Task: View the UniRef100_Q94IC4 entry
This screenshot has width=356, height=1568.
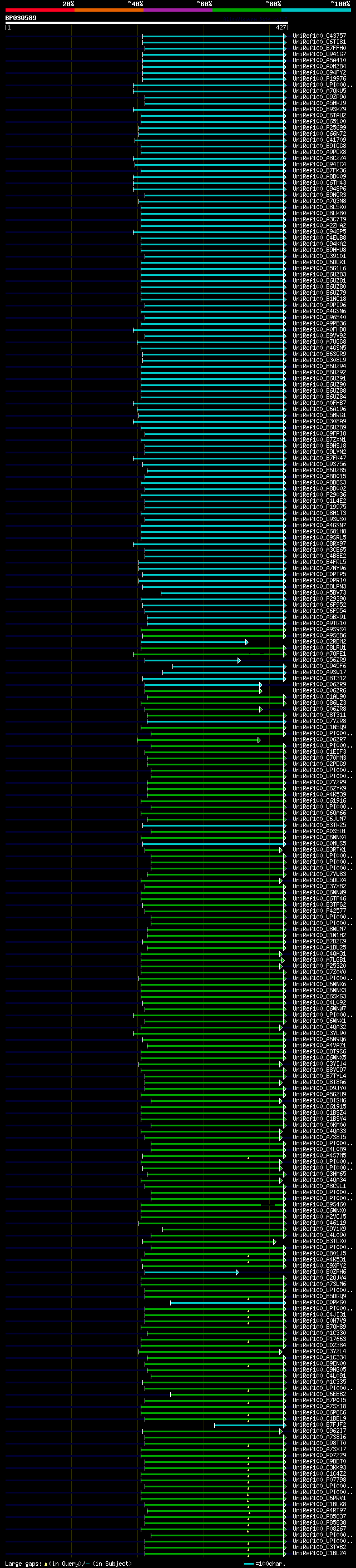Action: click(x=319, y=164)
